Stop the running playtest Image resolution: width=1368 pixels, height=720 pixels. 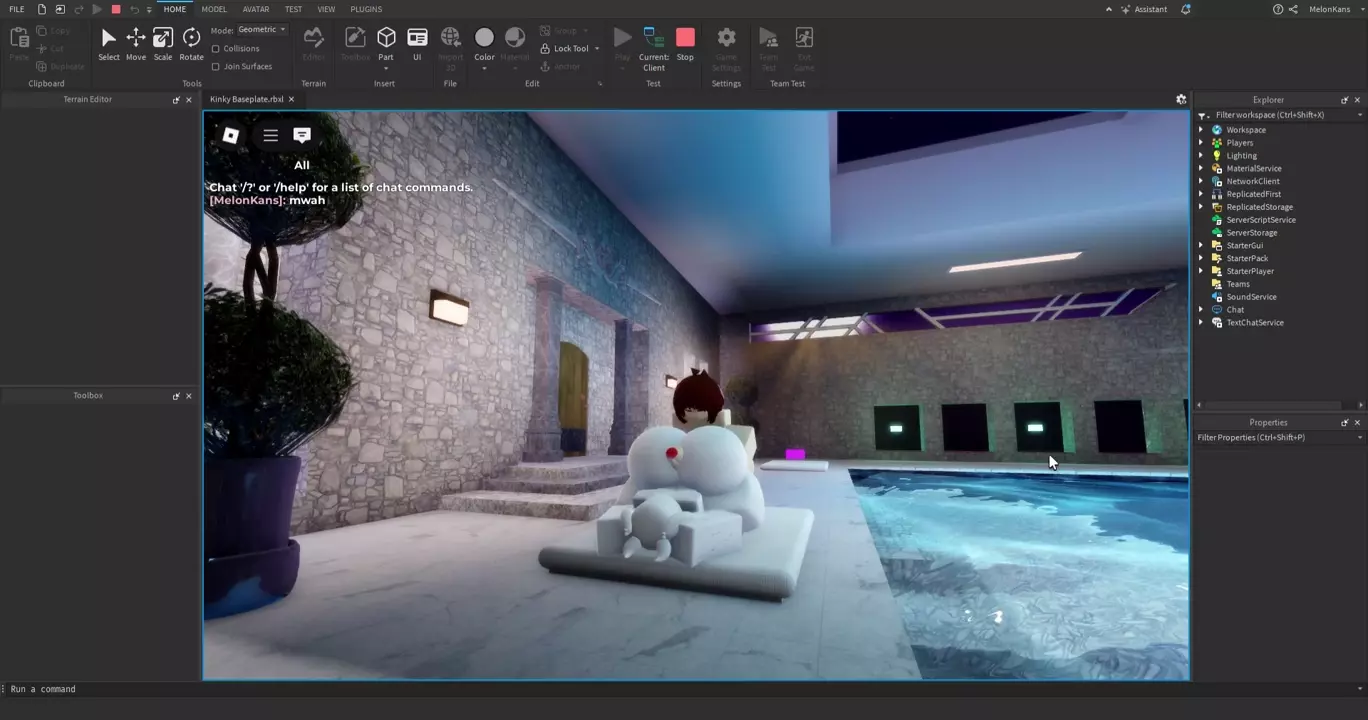click(x=685, y=44)
